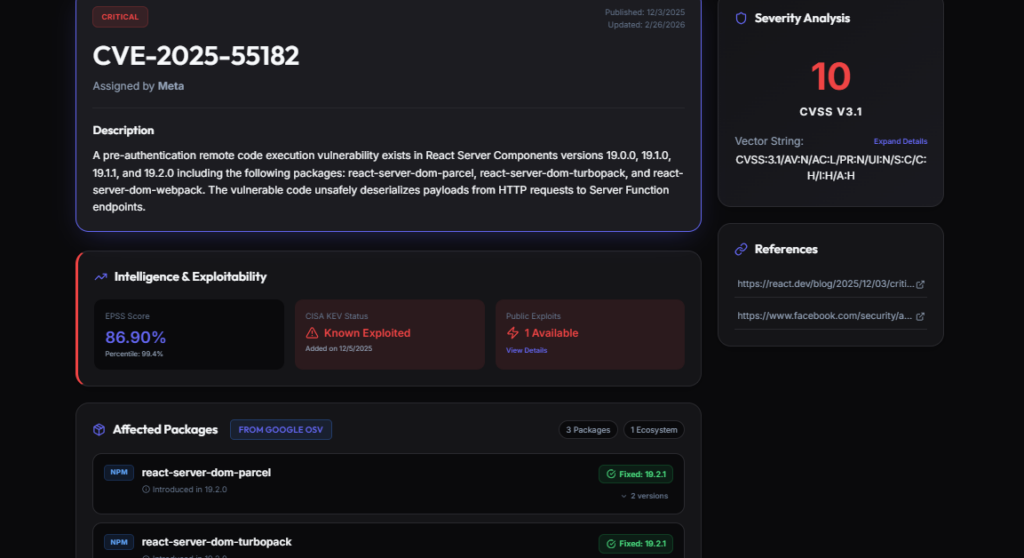Click the react-server-dom-parcel package name
This screenshot has width=1024, height=558.
tap(206, 472)
